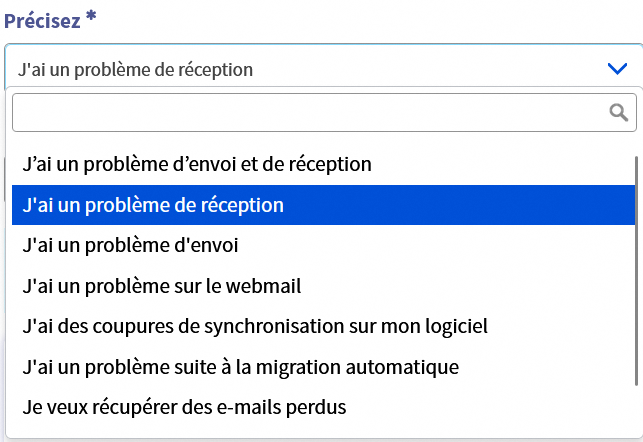
Task: Choose the migration automatique problem option
Action: 240,367
